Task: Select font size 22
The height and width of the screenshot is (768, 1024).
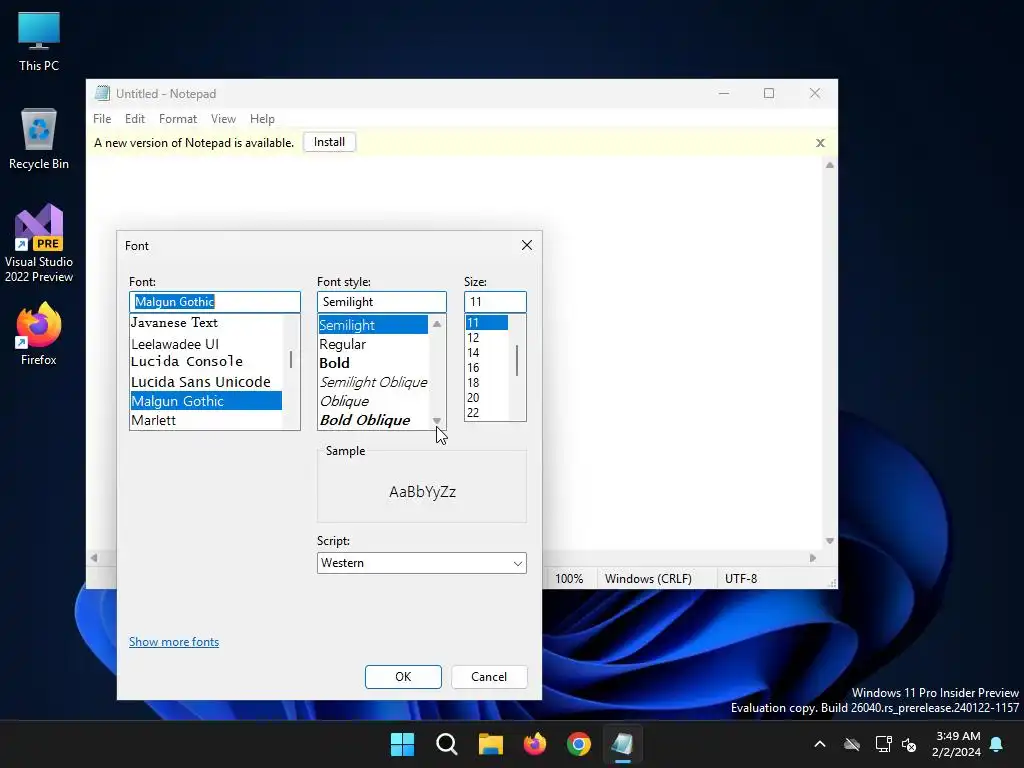Action: click(487, 413)
